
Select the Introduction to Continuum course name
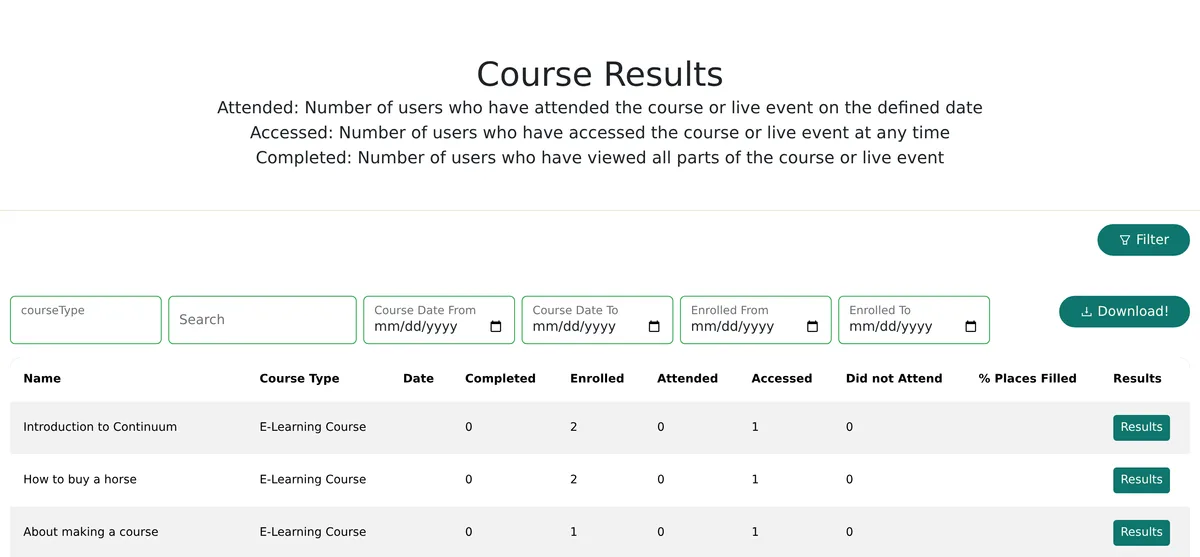pos(100,427)
